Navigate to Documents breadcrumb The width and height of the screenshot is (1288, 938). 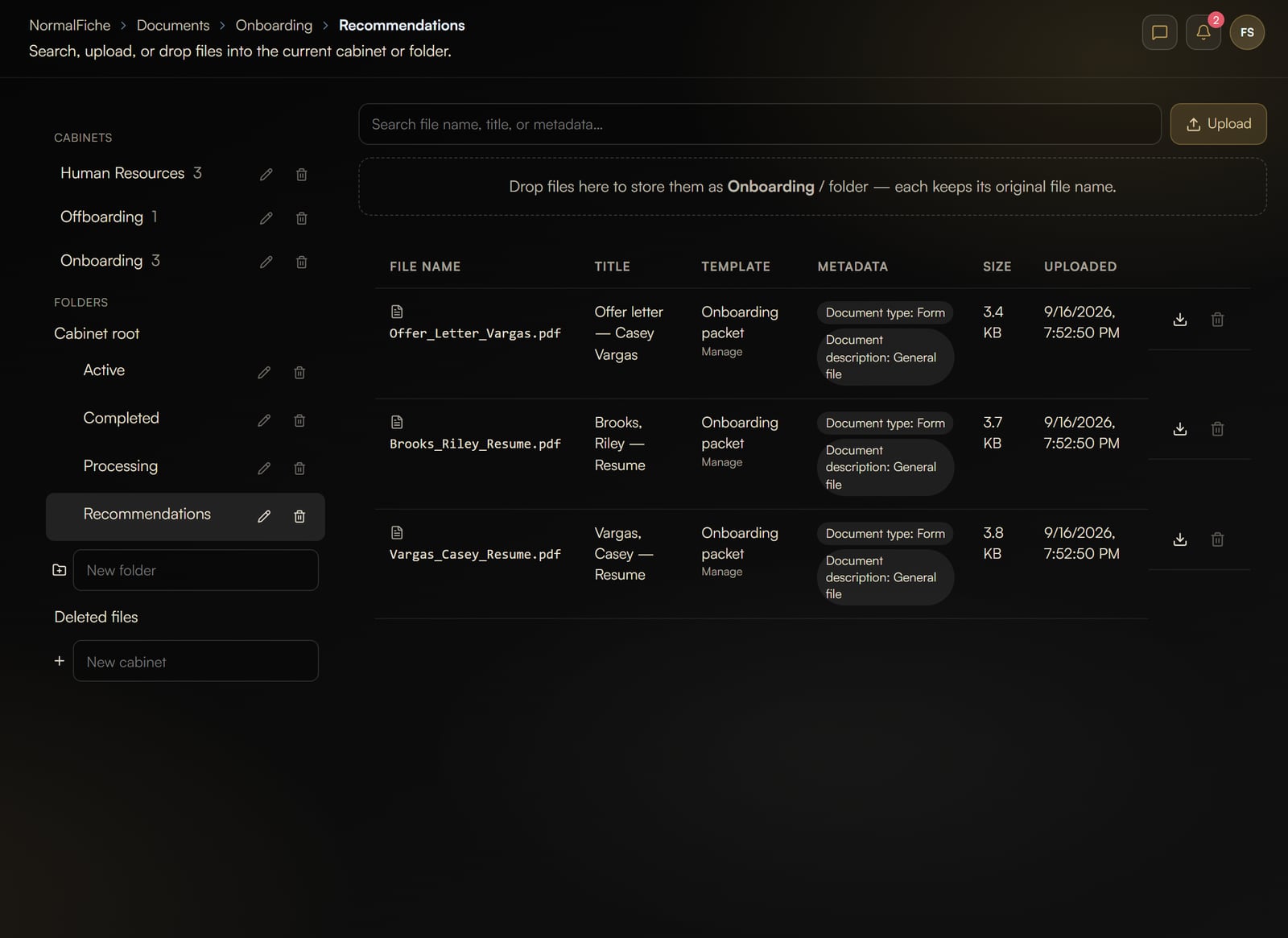pyautogui.click(x=173, y=25)
